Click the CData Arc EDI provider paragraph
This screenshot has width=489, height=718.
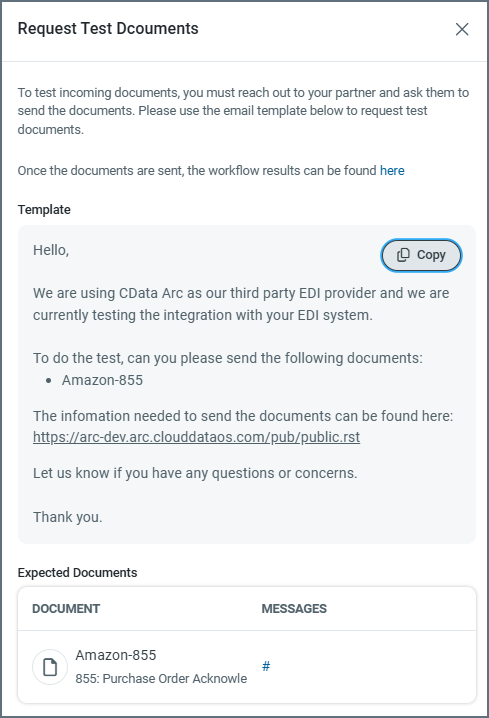click(x=241, y=304)
